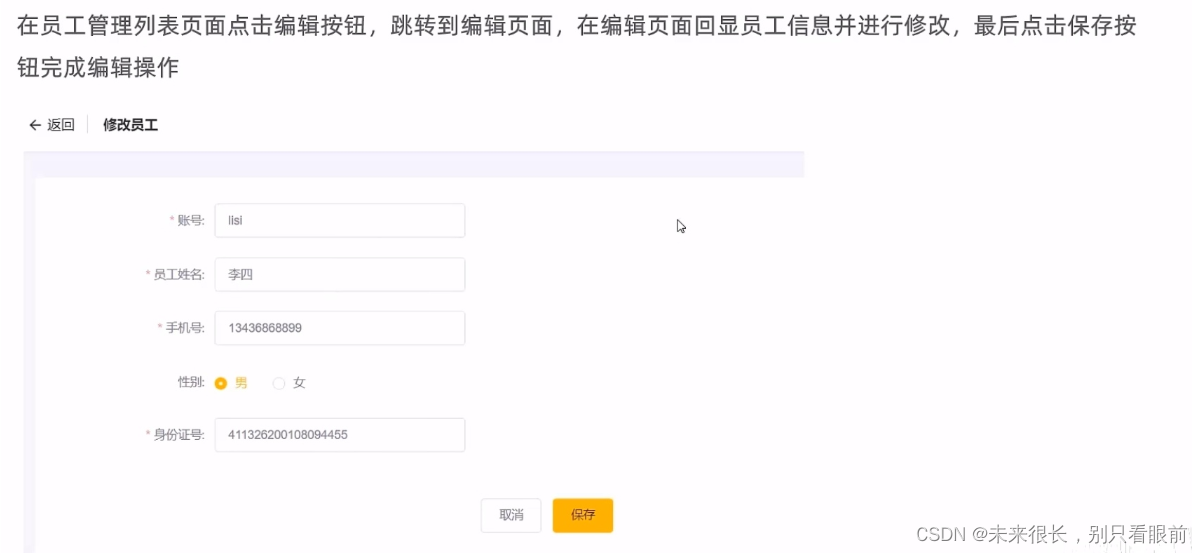This screenshot has width=1203, height=553.
Task: Click the 返回 link text
Action: point(61,125)
